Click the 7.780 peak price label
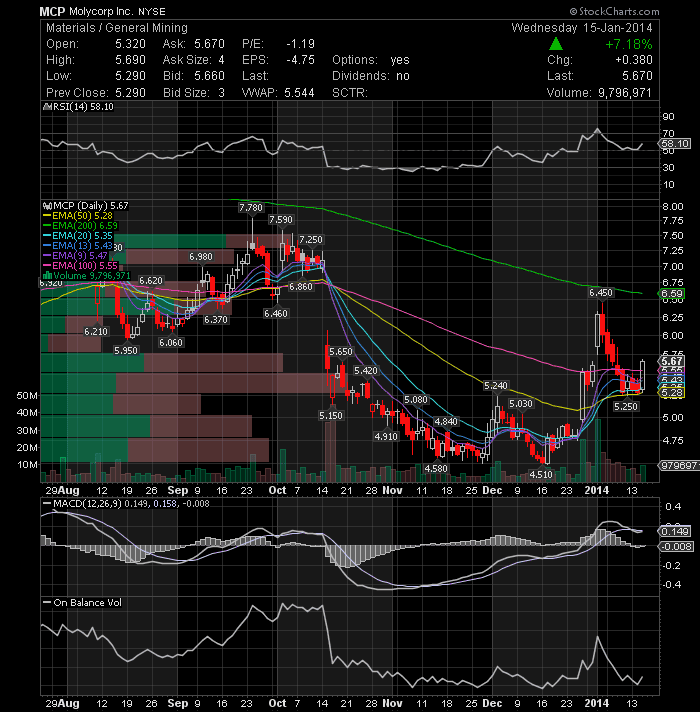 coord(251,208)
